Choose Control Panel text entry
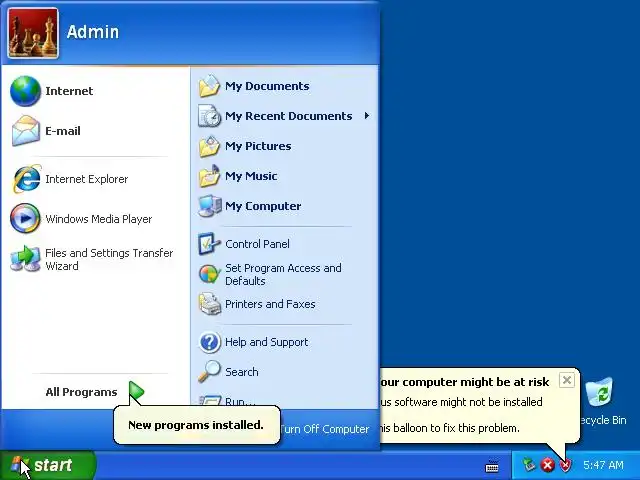The width and height of the screenshot is (640, 480). tap(257, 244)
